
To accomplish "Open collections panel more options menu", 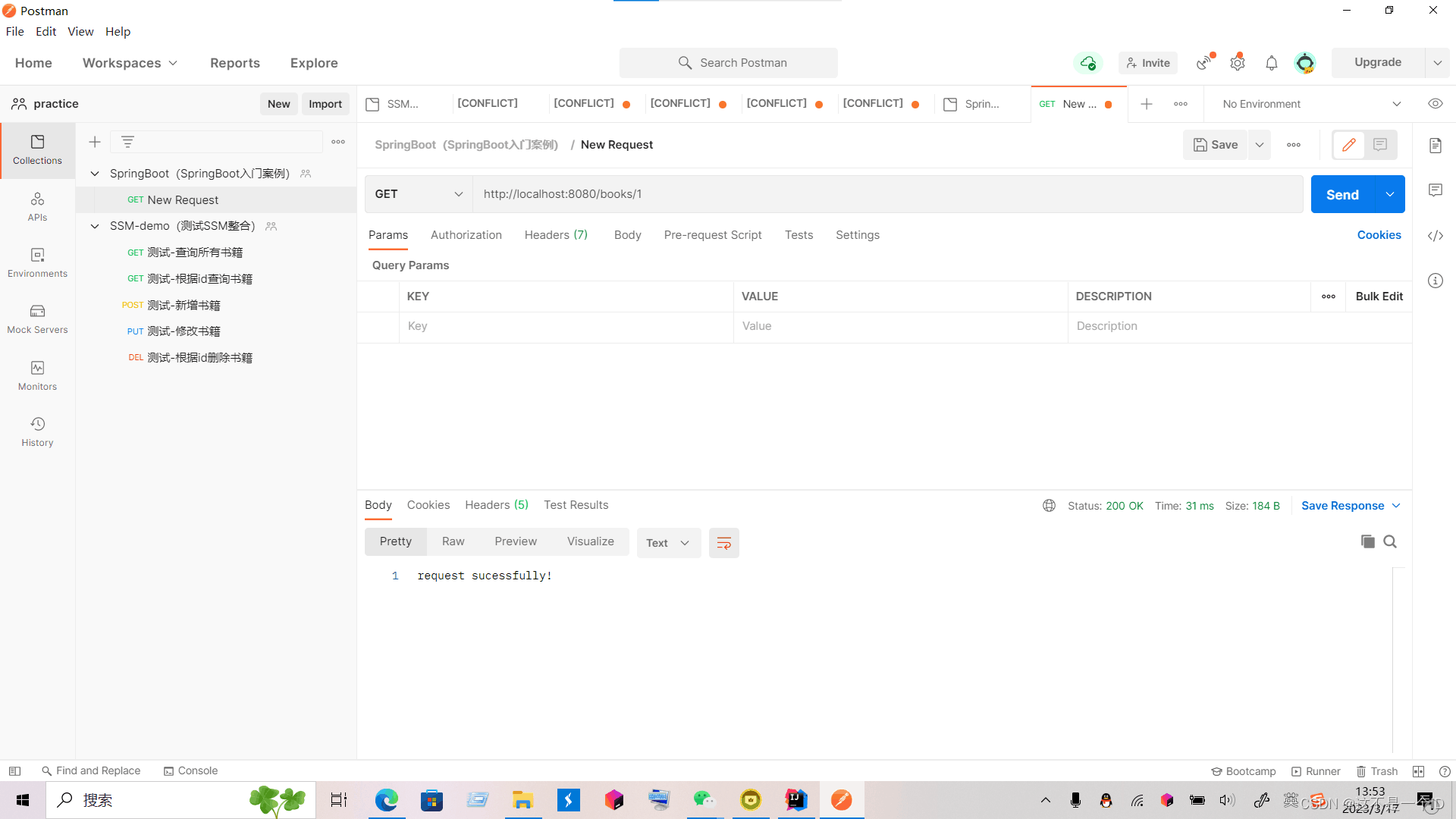I will point(338,142).
